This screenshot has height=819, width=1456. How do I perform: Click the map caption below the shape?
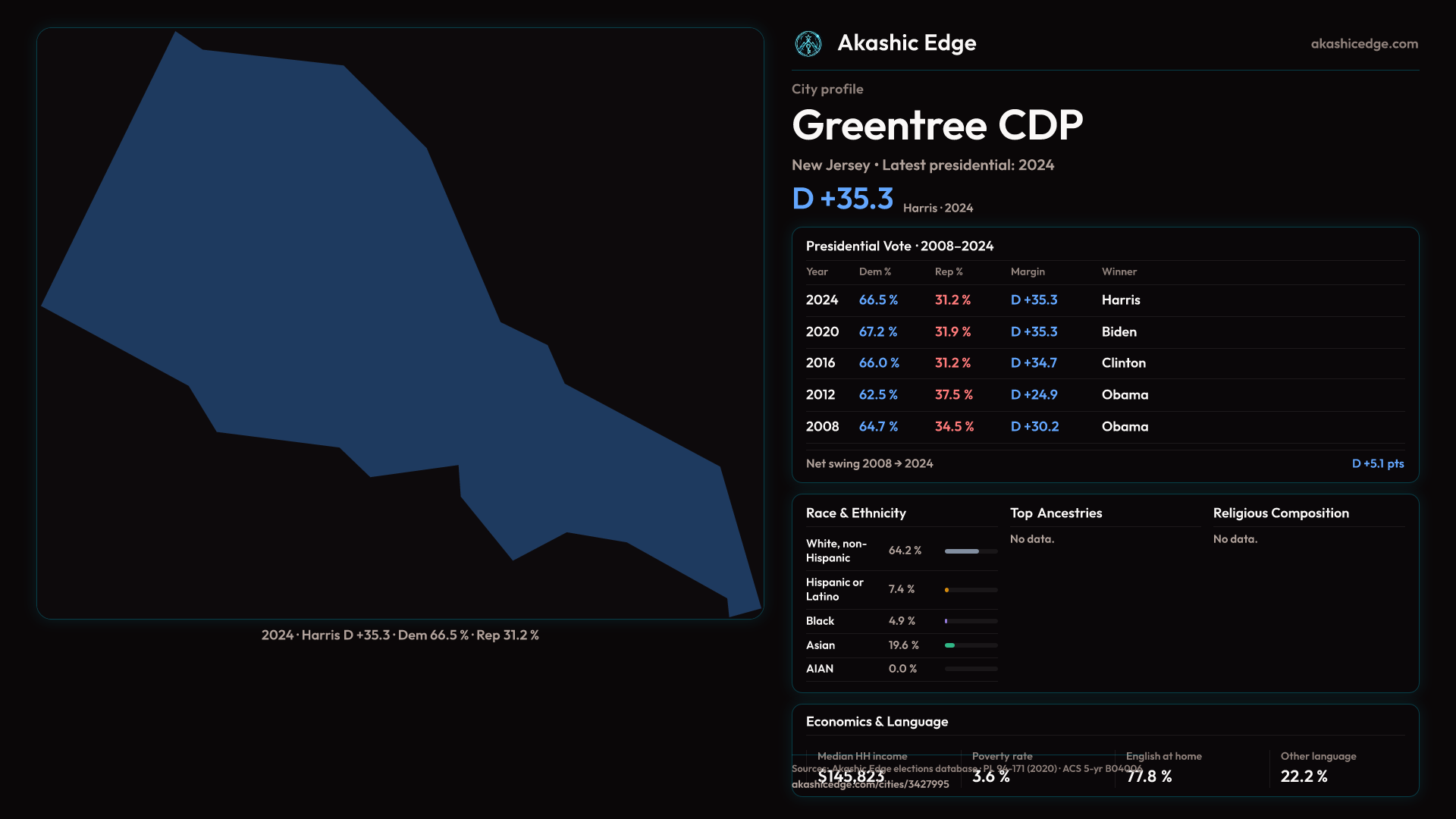coord(400,635)
